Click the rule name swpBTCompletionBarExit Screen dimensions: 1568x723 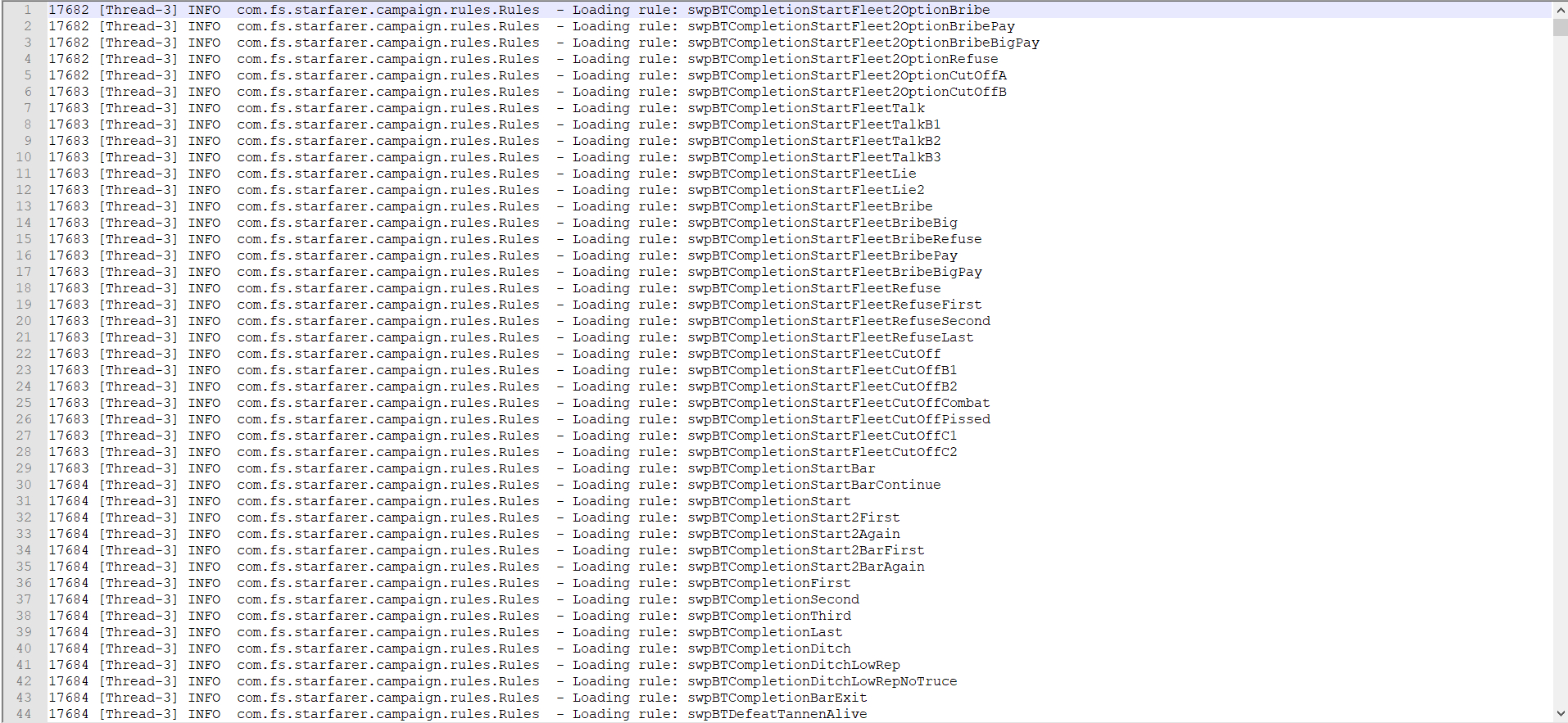777,698
